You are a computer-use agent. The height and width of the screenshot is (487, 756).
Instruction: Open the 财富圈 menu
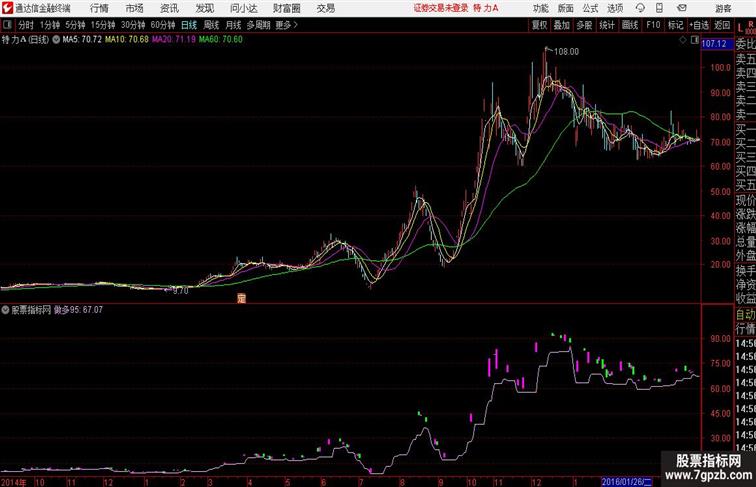point(286,8)
